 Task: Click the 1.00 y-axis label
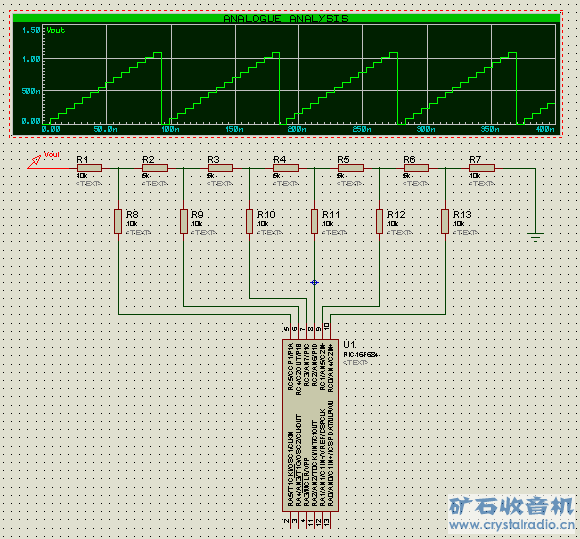pyautogui.click(x=31, y=59)
